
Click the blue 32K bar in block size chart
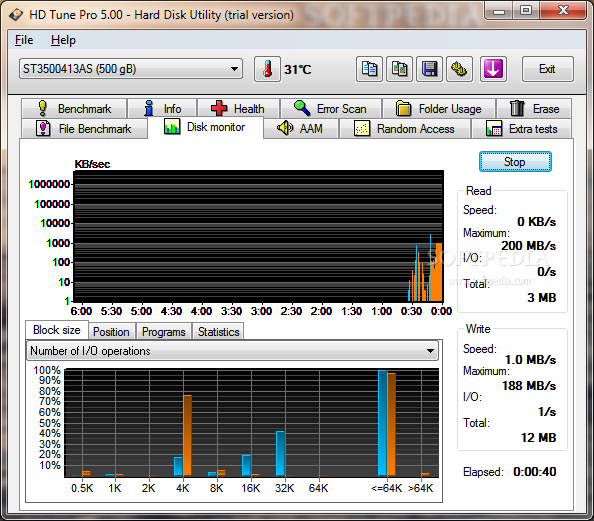[280, 454]
